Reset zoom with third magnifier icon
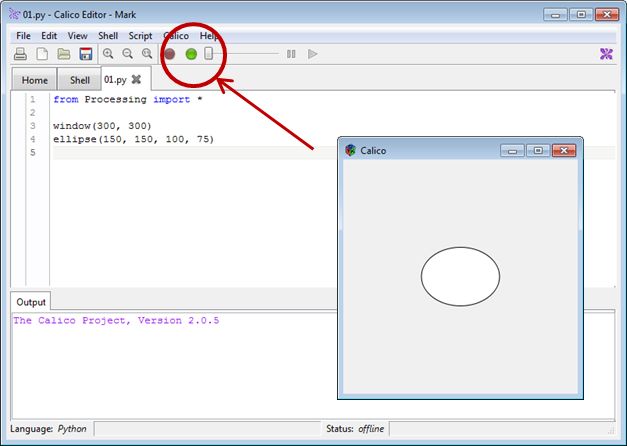 (x=147, y=54)
